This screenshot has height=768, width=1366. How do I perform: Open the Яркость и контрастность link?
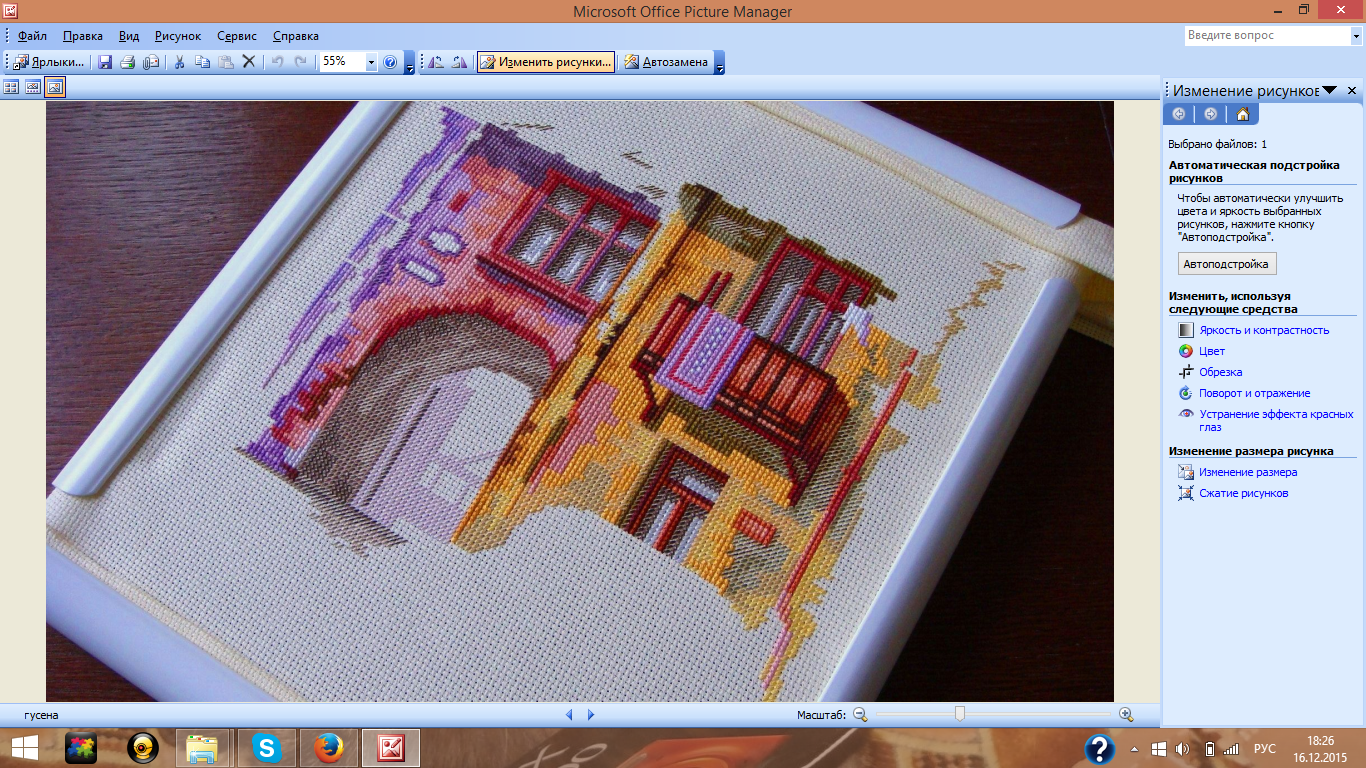point(1264,330)
